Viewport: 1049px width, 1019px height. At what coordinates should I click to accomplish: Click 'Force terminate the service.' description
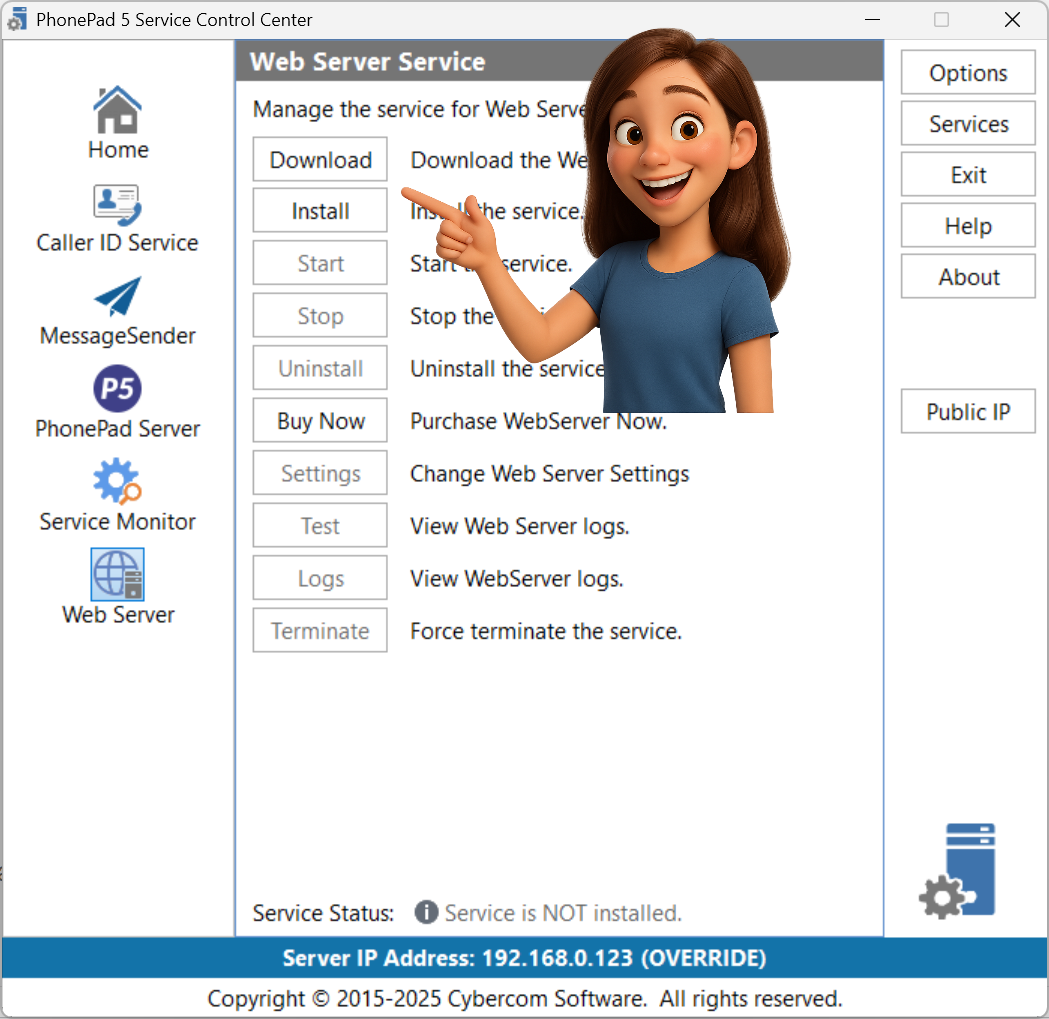[x=546, y=631]
